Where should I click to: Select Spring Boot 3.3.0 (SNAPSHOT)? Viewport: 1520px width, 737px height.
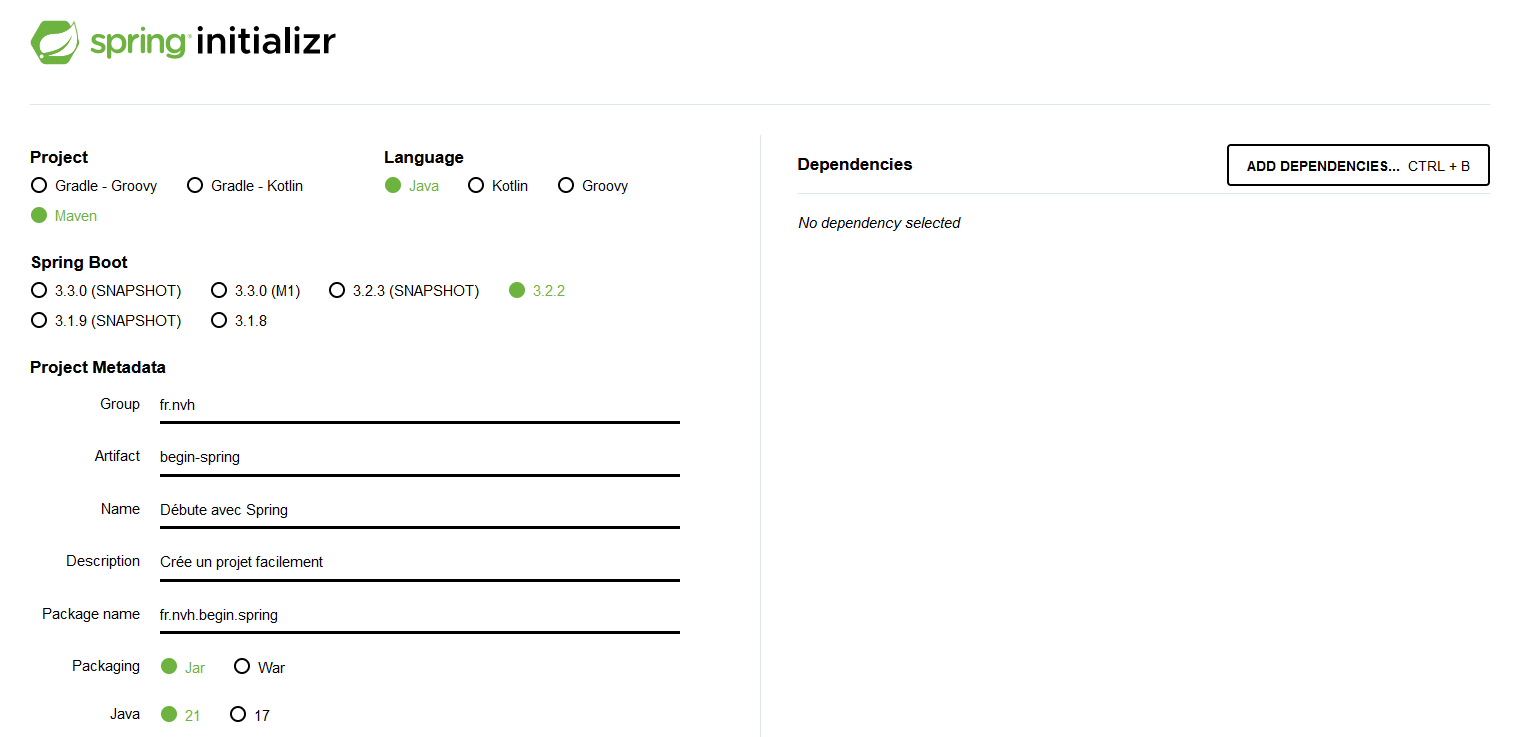click(106, 291)
